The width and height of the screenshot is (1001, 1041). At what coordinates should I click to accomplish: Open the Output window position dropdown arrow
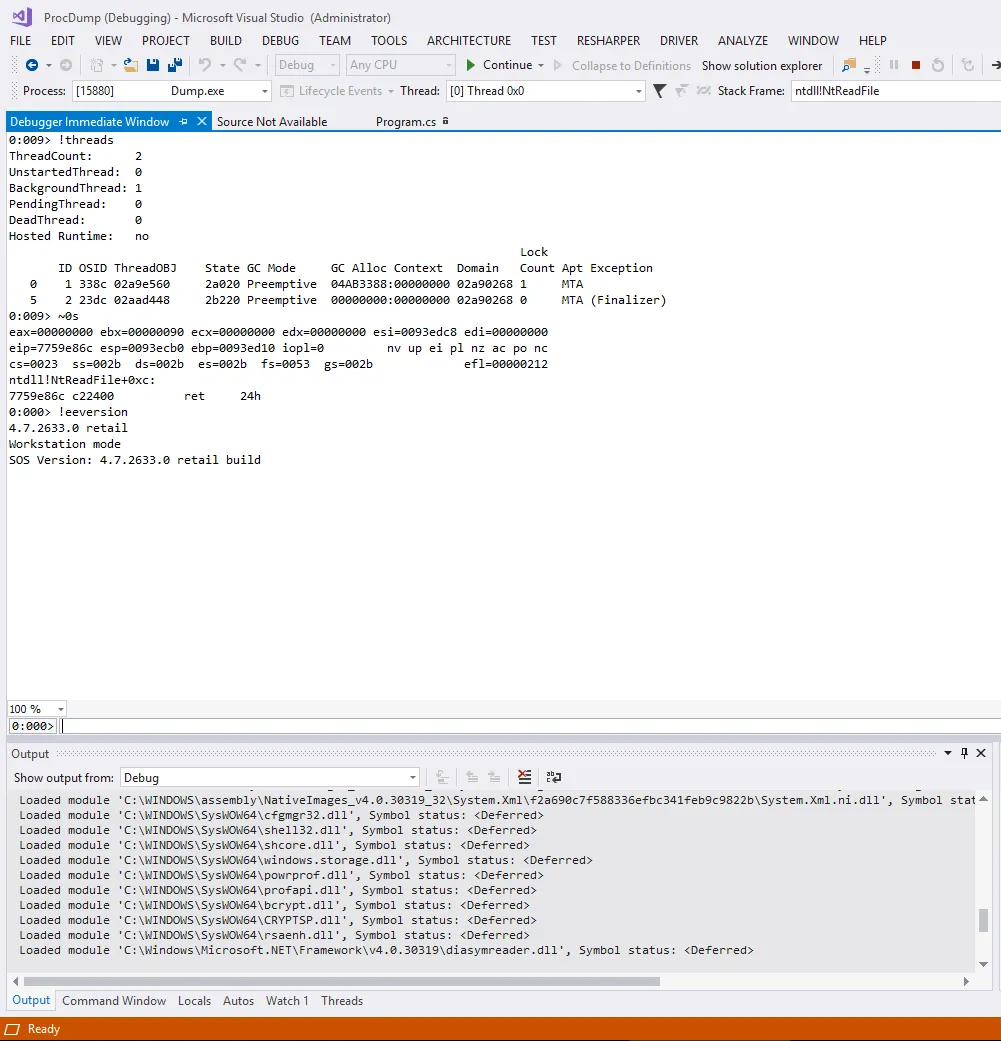point(948,753)
